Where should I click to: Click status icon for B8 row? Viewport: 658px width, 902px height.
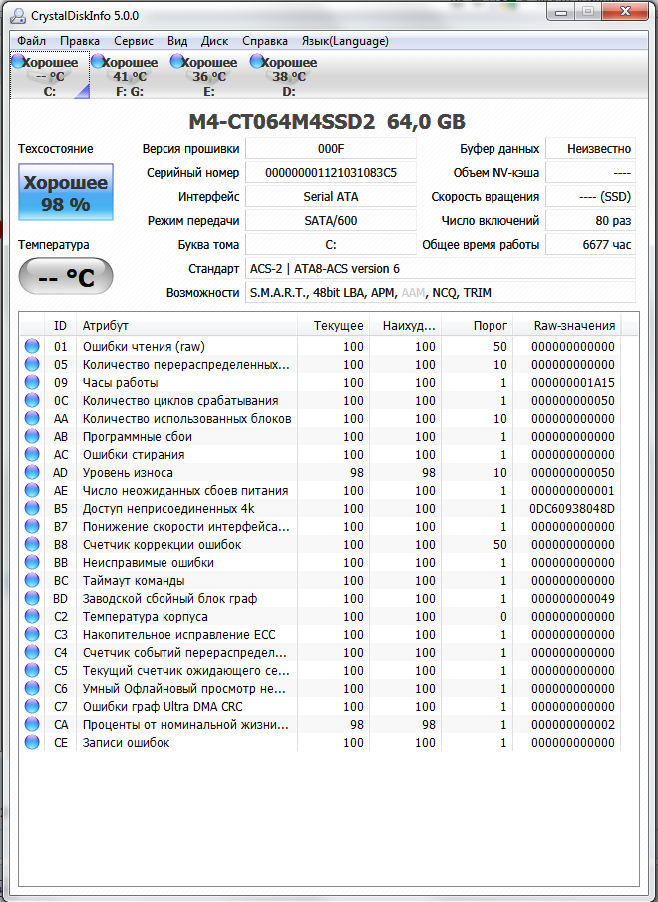click(32, 544)
